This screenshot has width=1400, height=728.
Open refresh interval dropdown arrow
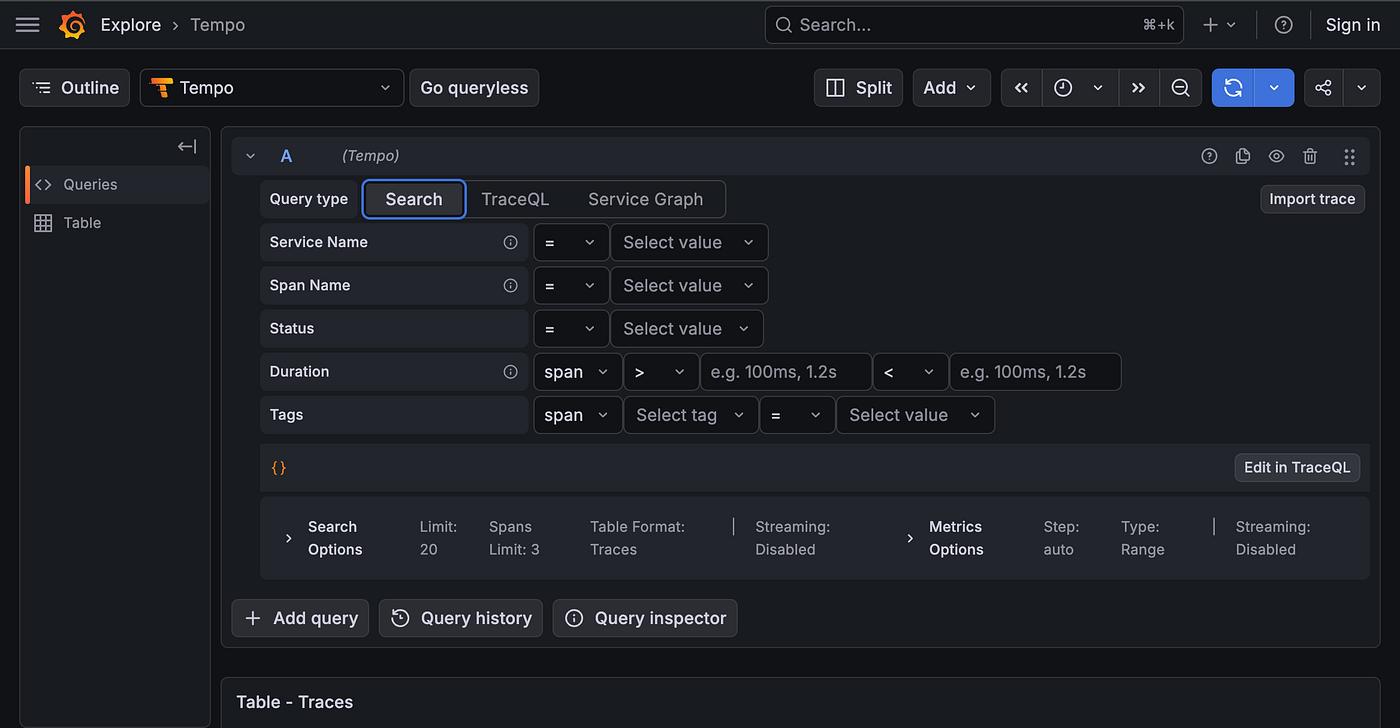click(1274, 88)
